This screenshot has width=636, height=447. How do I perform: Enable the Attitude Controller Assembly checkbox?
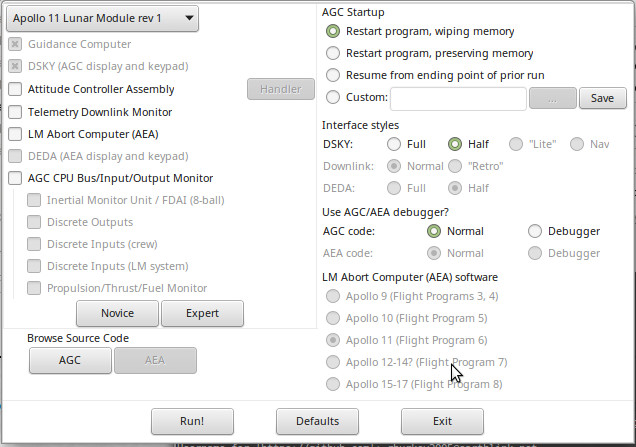tap(15, 89)
